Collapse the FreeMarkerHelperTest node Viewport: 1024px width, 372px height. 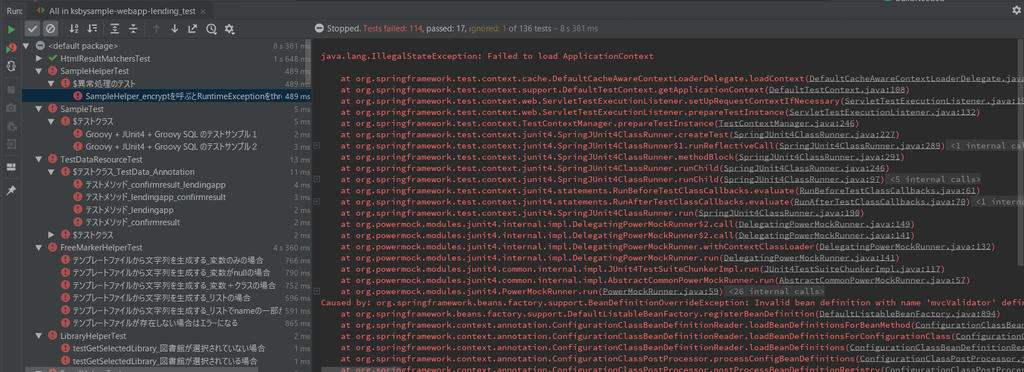point(39,247)
